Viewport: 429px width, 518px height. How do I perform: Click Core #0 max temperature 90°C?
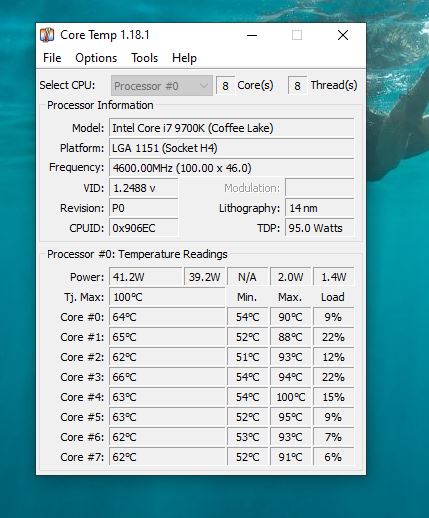point(290,317)
